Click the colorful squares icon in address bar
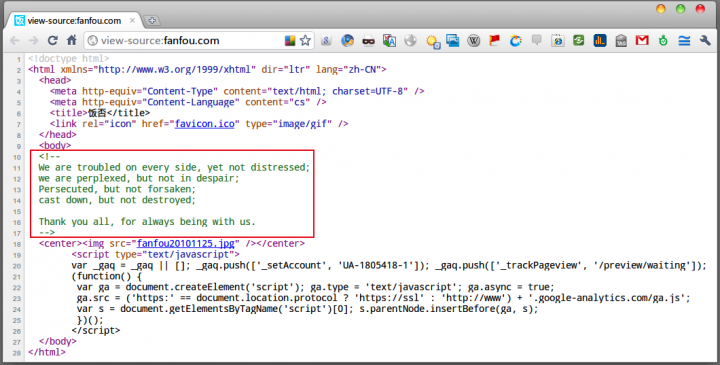 pyautogui.click(x=290, y=40)
